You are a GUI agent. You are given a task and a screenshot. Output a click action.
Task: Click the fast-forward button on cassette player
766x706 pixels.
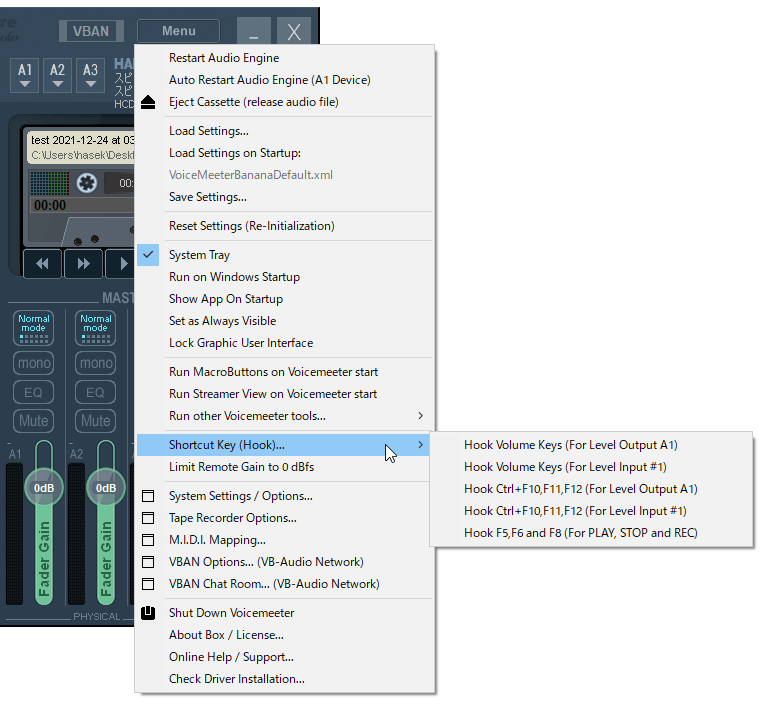point(83,264)
